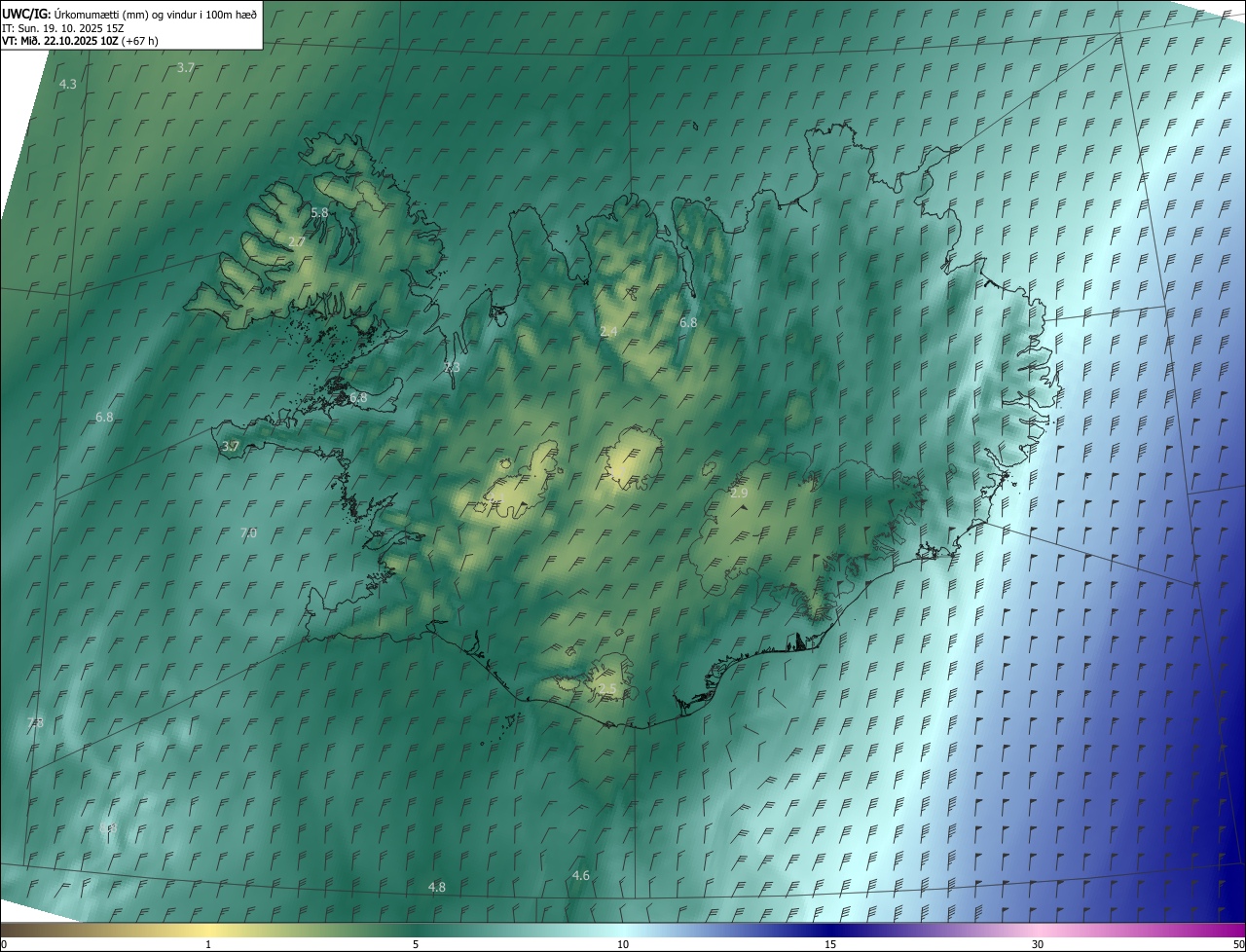Click the colorbar tick label 1
The width and height of the screenshot is (1246, 952).
pyautogui.click(x=208, y=944)
